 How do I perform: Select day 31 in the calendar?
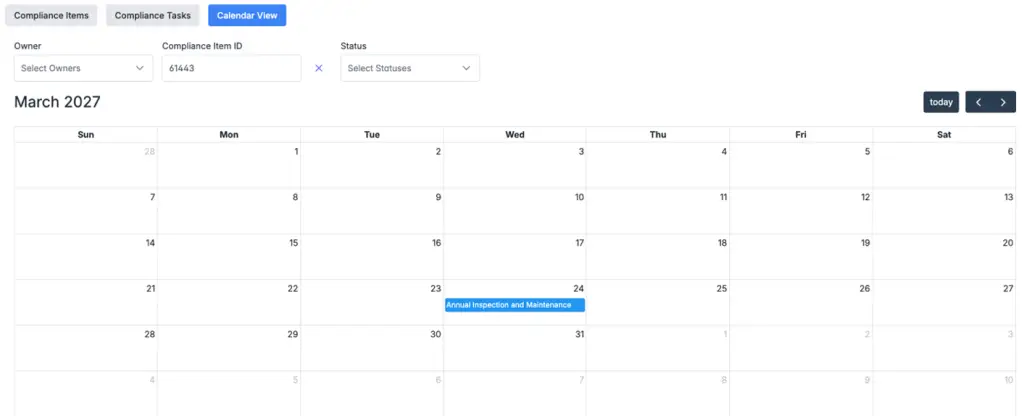pyautogui.click(x=515, y=347)
